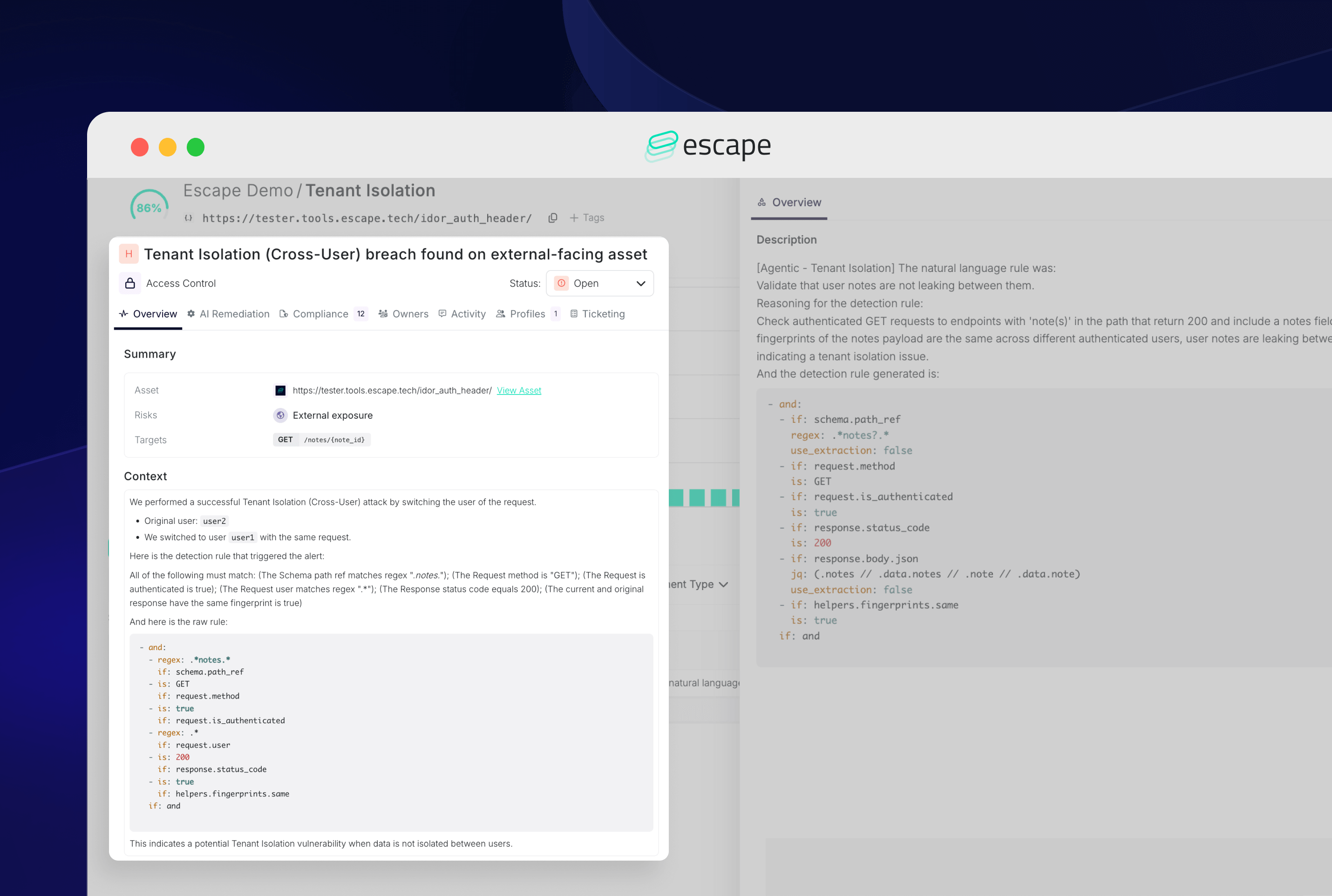Click the red High severity badge icon
The width and height of the screenshot is (1332, 896).
pos(129,254)
